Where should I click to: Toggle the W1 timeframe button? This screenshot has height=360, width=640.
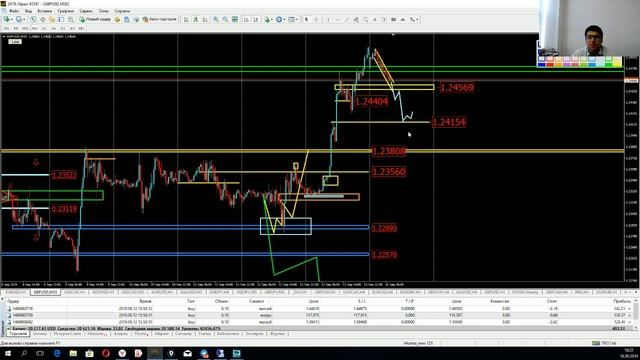(x=72, y=28)
